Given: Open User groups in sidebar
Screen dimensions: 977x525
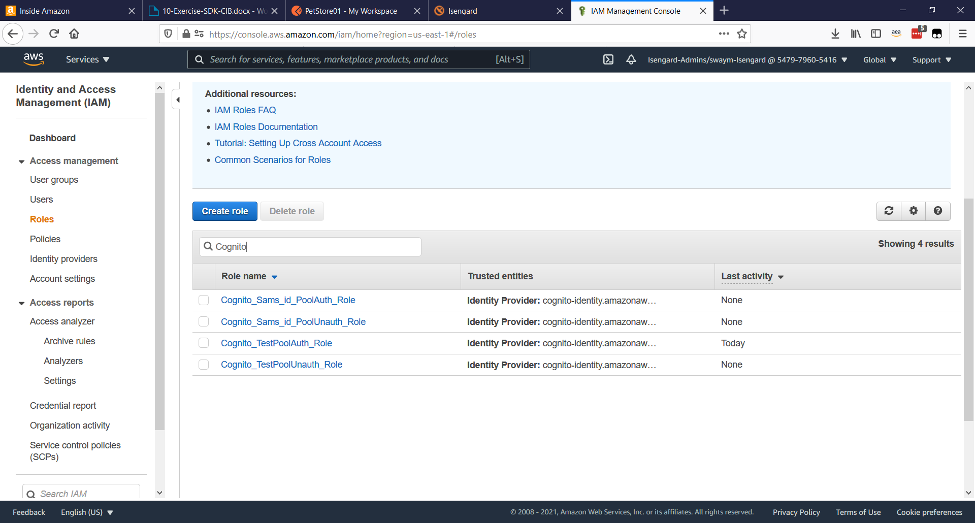Looking at the screenshot, I should coord(54,180).
